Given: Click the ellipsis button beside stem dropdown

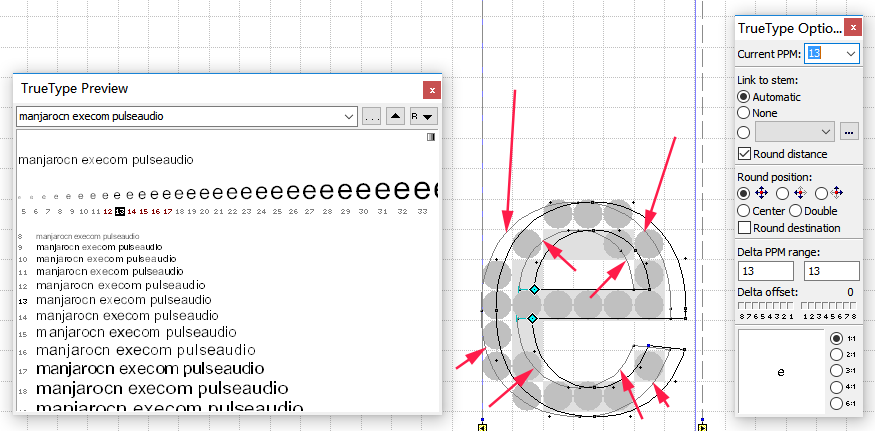Looking at the screenshot, I should pyautogui.click(x=849, y=132).
